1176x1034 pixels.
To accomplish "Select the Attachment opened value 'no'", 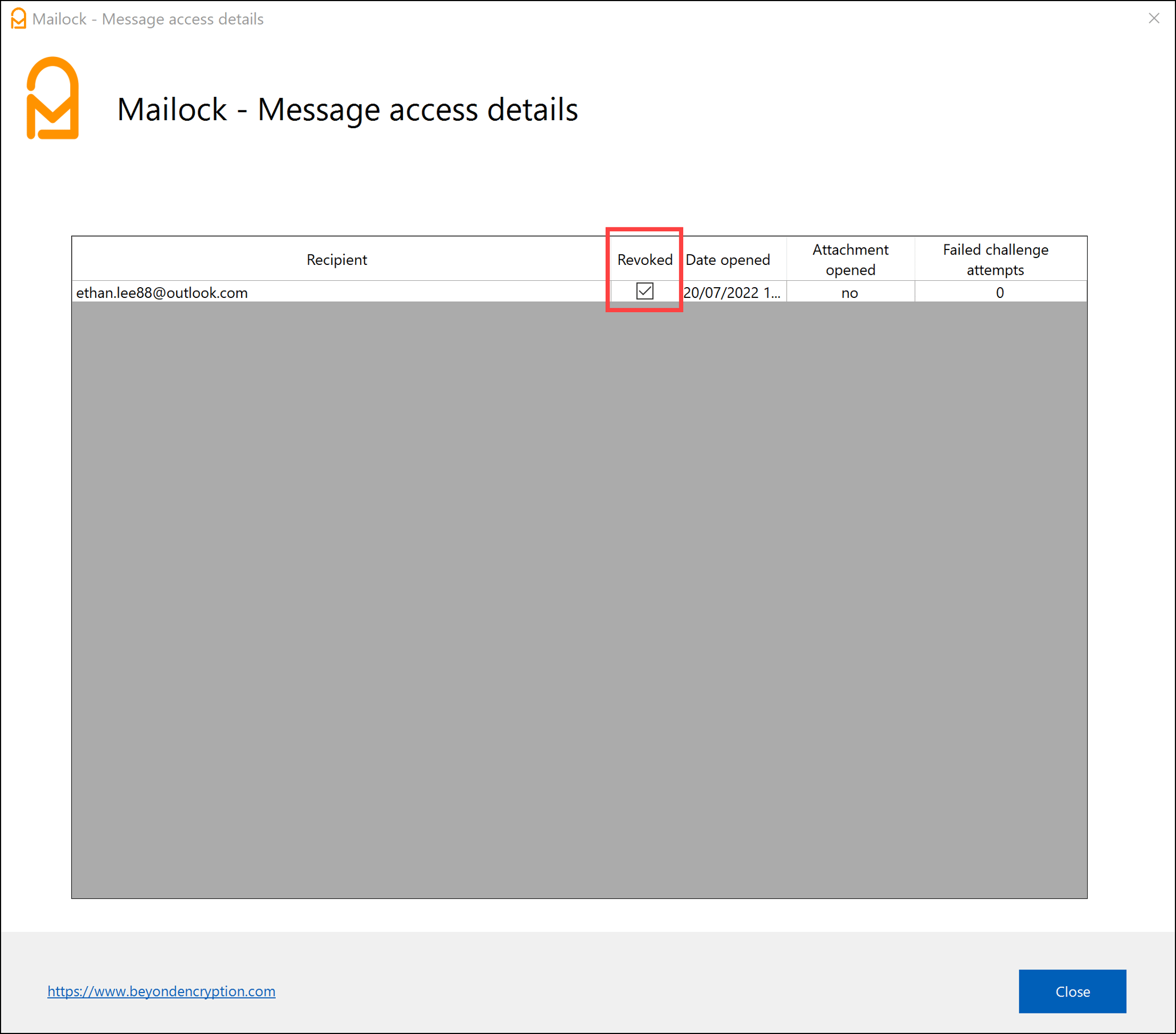I will tap(850, 292).
